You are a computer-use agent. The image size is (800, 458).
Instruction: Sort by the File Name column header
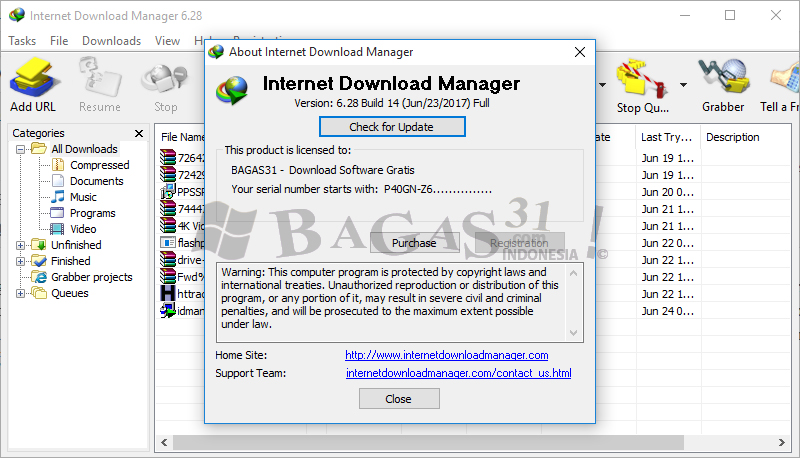point(182,137)
